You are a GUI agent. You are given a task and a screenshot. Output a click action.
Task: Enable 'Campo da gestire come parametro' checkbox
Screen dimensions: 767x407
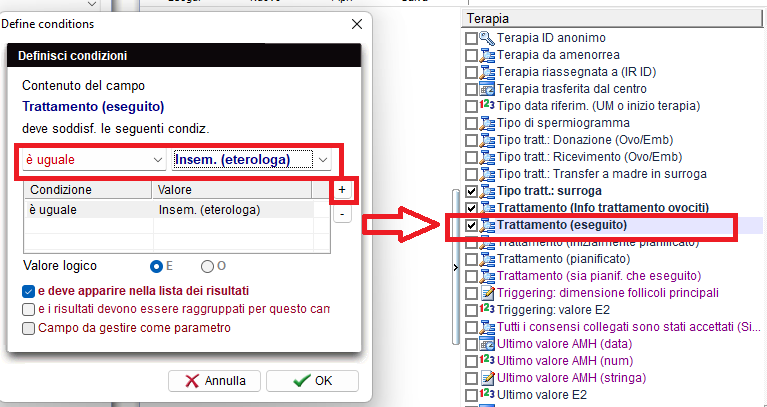coord(28,328)
